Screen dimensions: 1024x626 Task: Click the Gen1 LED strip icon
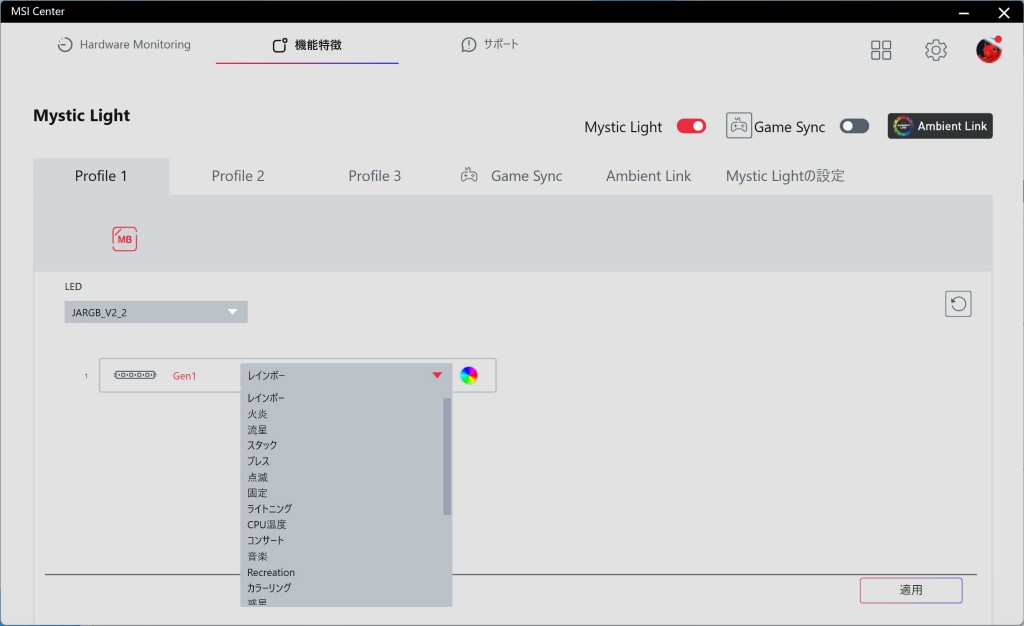135,375
